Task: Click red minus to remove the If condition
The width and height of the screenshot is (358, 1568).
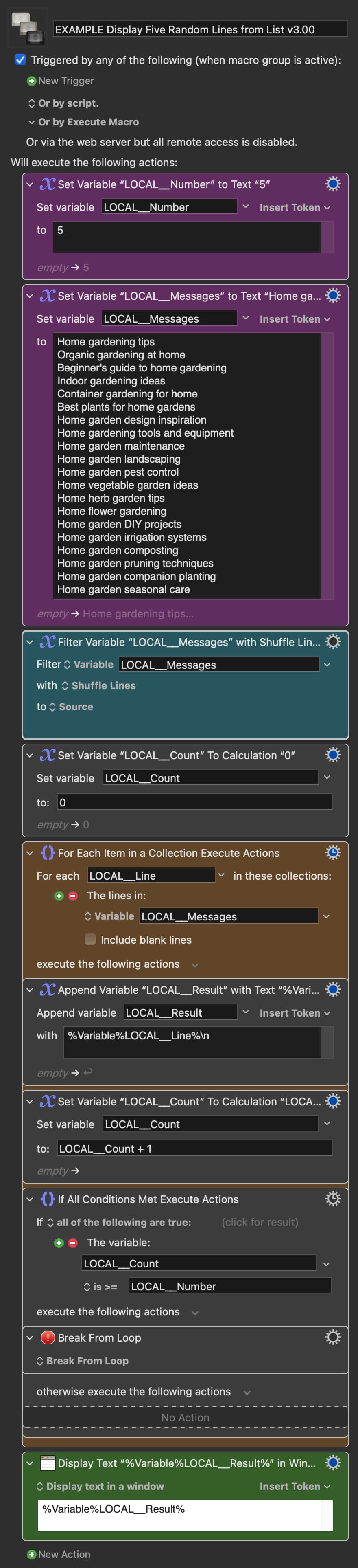Action: coord(73,1242)
